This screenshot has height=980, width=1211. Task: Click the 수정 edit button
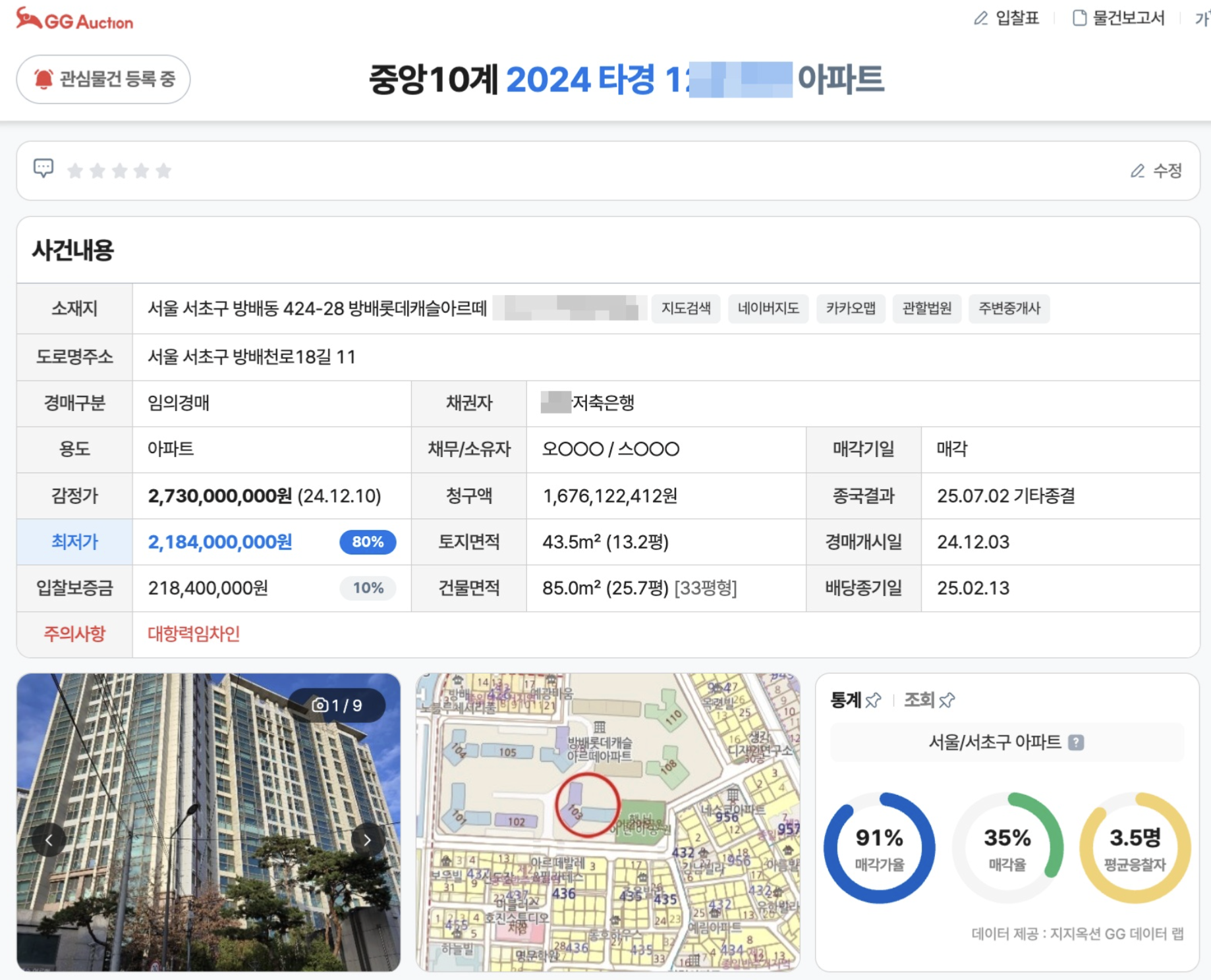click(x=1156, y=171)
